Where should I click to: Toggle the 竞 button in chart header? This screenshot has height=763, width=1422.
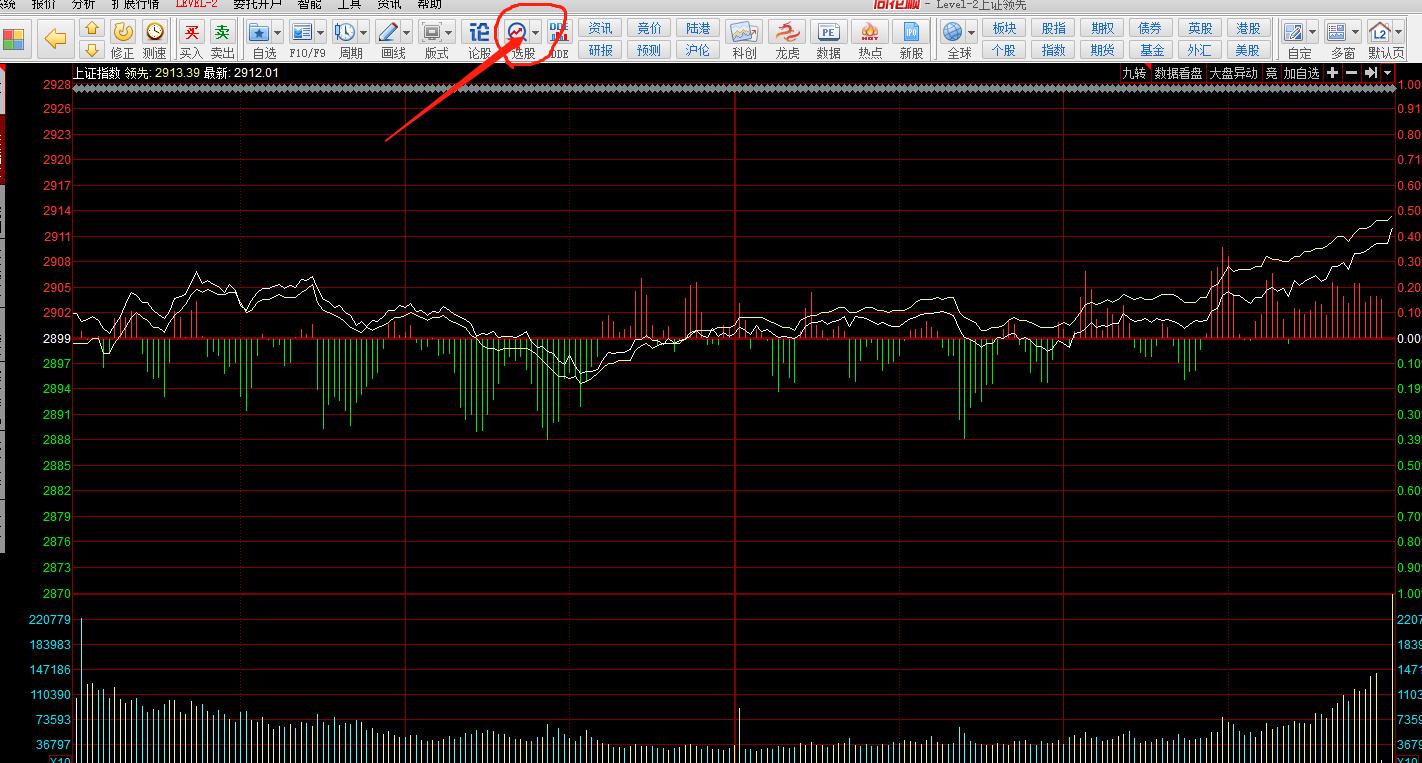click(x=1271, y=73)
